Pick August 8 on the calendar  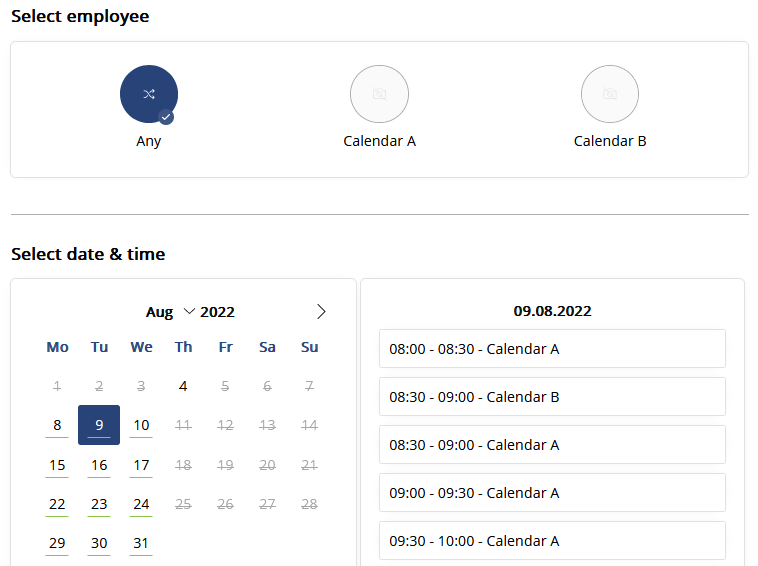click(57, 425)
